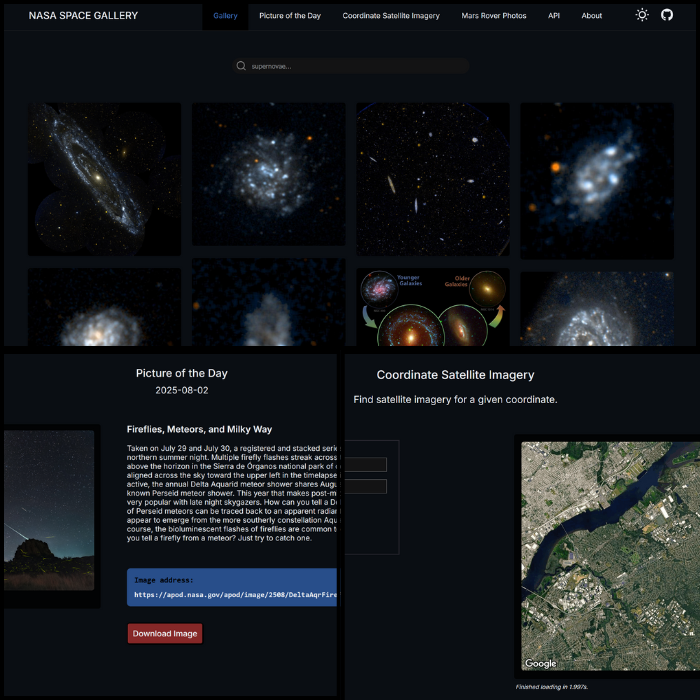Click the Image address URL text
The width and height of the screenshot is (700, 700).
(x=235, y=595)
